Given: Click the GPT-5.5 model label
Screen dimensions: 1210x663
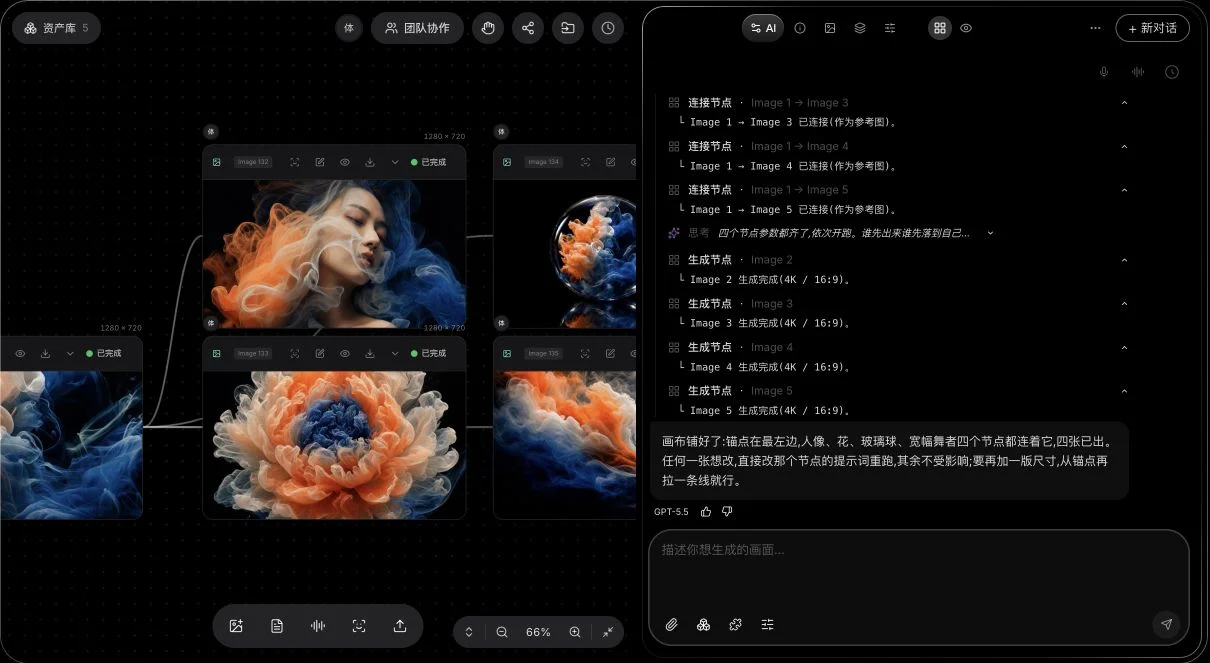Looking at the screenshot, I should 671,512.
